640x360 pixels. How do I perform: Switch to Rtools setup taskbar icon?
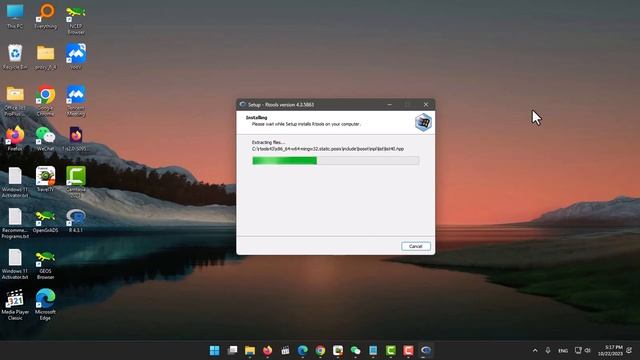coord(426,350)
